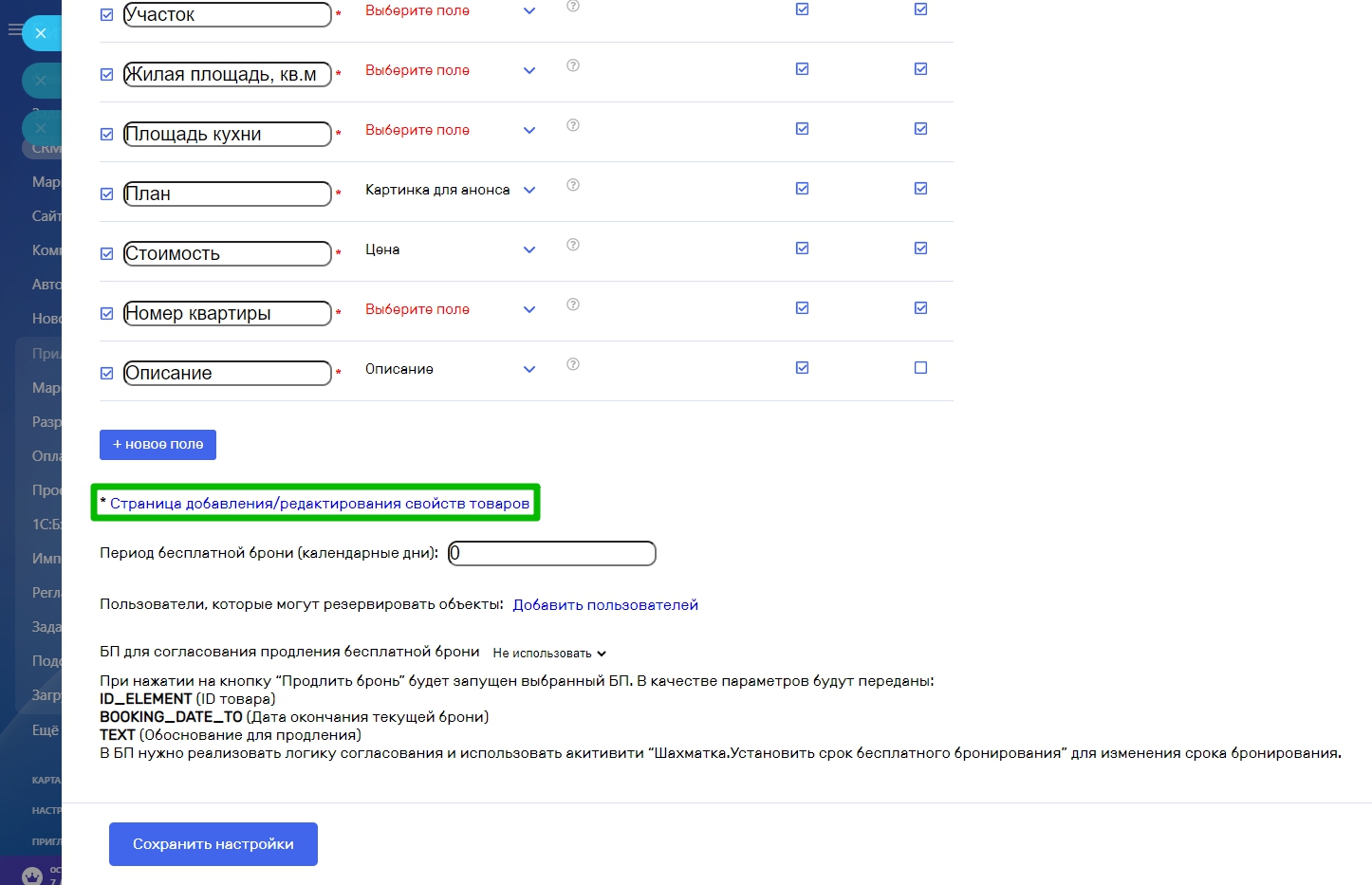The height and width of the screenshot is (885, 1372).
Task: Click the Площадь кухни text field
Action: coord(228,135)
